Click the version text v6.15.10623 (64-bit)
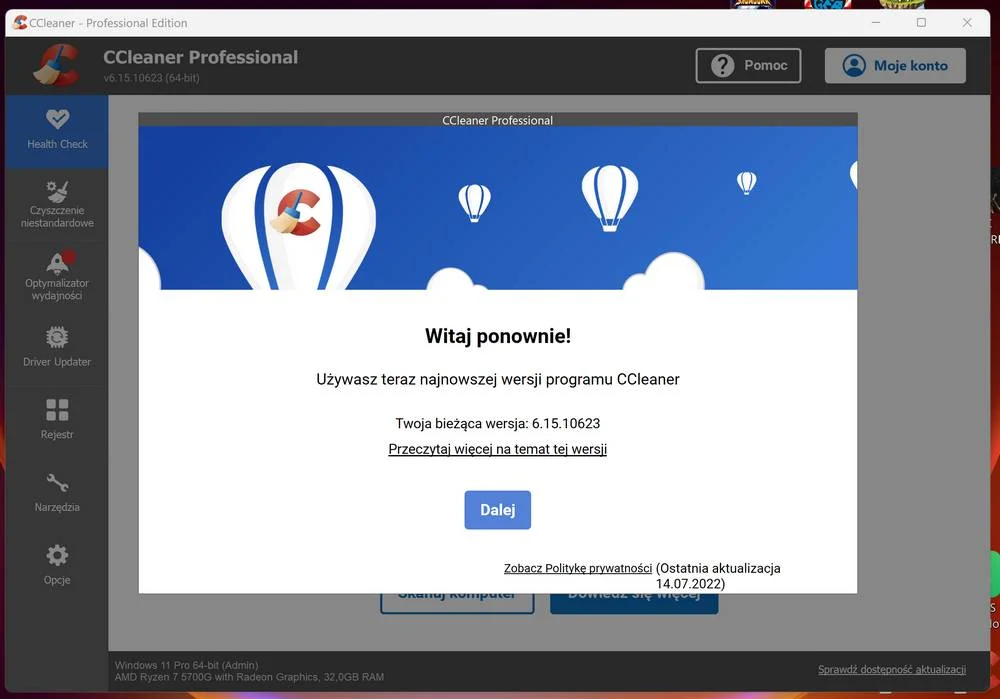Image resolution: width=1000 pixels, height=699 pixels. (x=151, y=78)
